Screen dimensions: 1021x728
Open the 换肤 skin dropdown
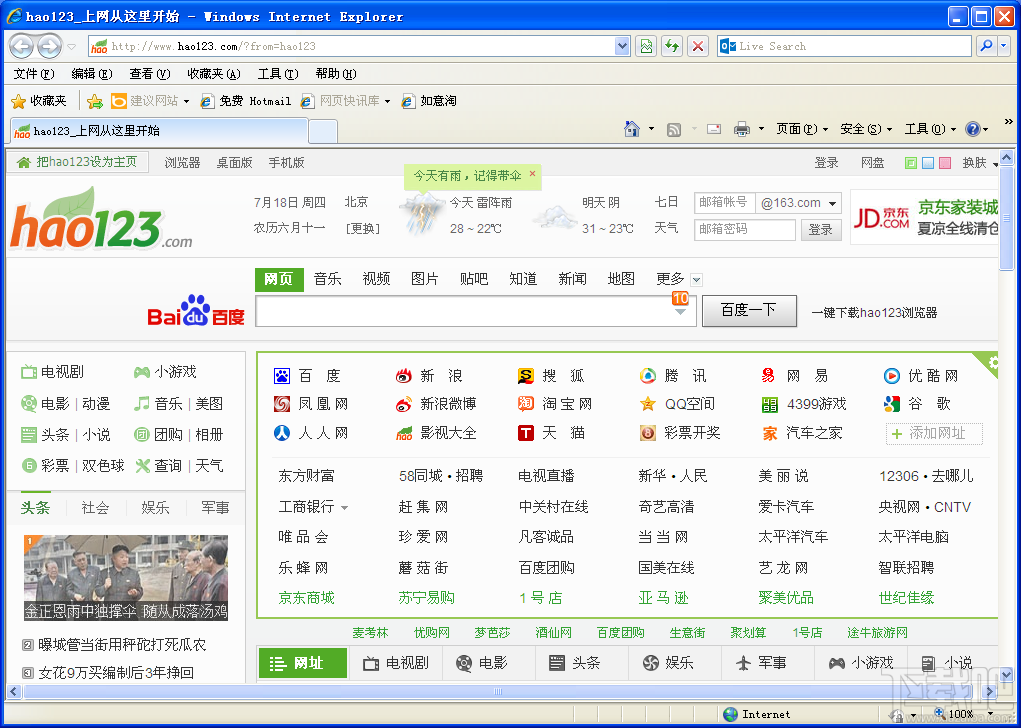[980, 163]
